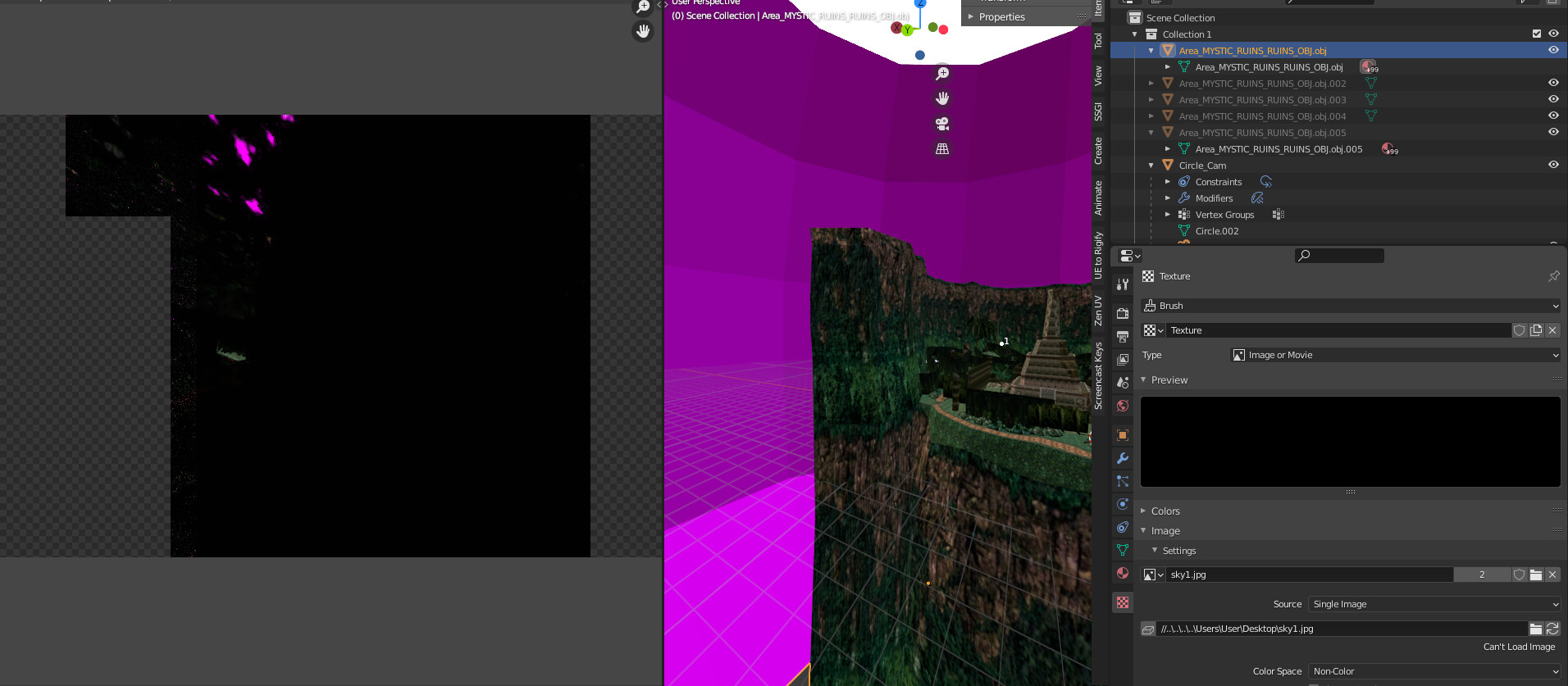This screenshot has width=1568, height=686.
Task: Open the Object Data properties tab (green triangle)
Action: point(1123,550)
